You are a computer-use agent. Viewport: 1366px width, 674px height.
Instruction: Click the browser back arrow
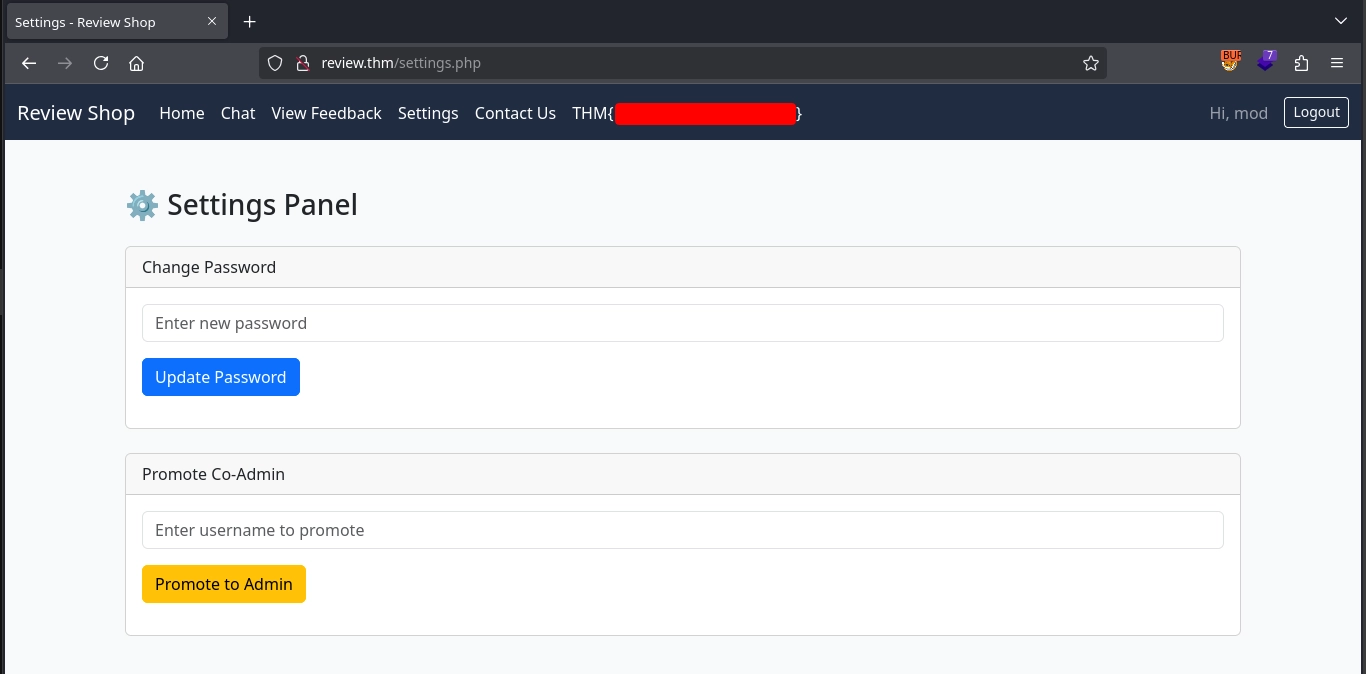29,63
